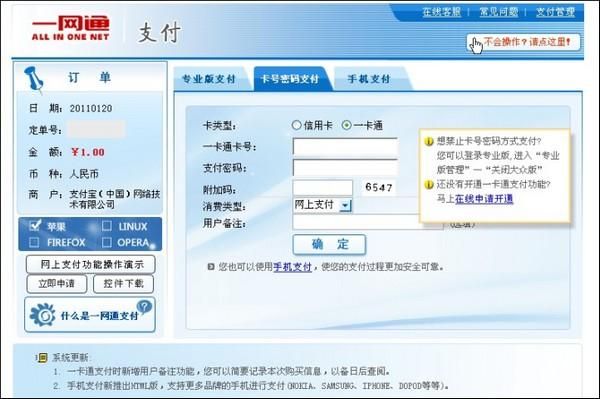Click the arrow bullet before 您也可以使用
600x399 pixels.
click(211, 267)
